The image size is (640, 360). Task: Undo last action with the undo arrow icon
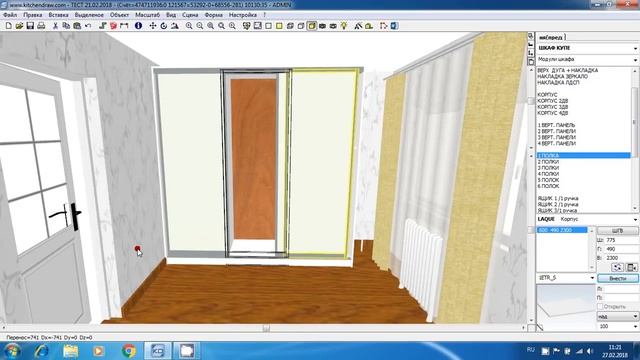pyautogui.click(x=88, y=26)
